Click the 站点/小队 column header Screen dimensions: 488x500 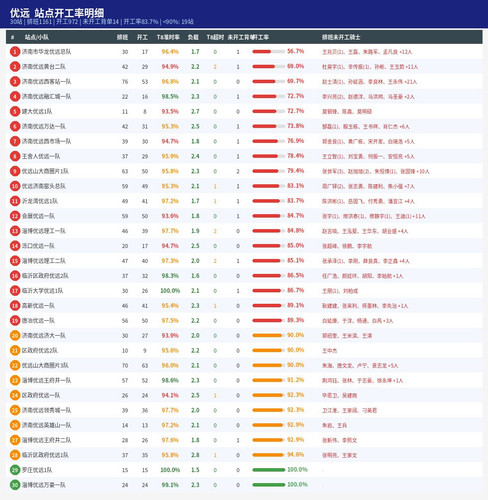click(x=37, y=37)
